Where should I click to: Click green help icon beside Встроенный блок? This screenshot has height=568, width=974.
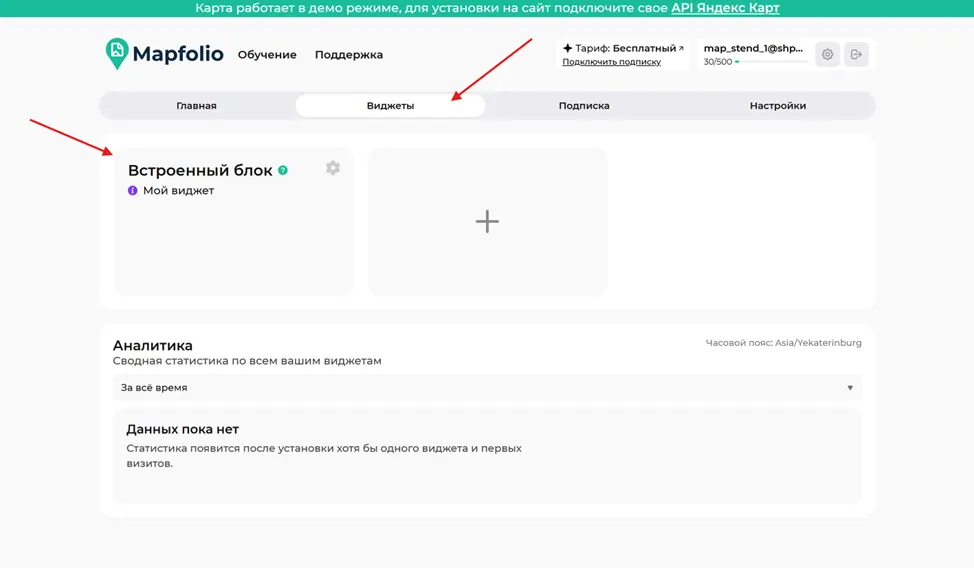click(x=283, y=170)
